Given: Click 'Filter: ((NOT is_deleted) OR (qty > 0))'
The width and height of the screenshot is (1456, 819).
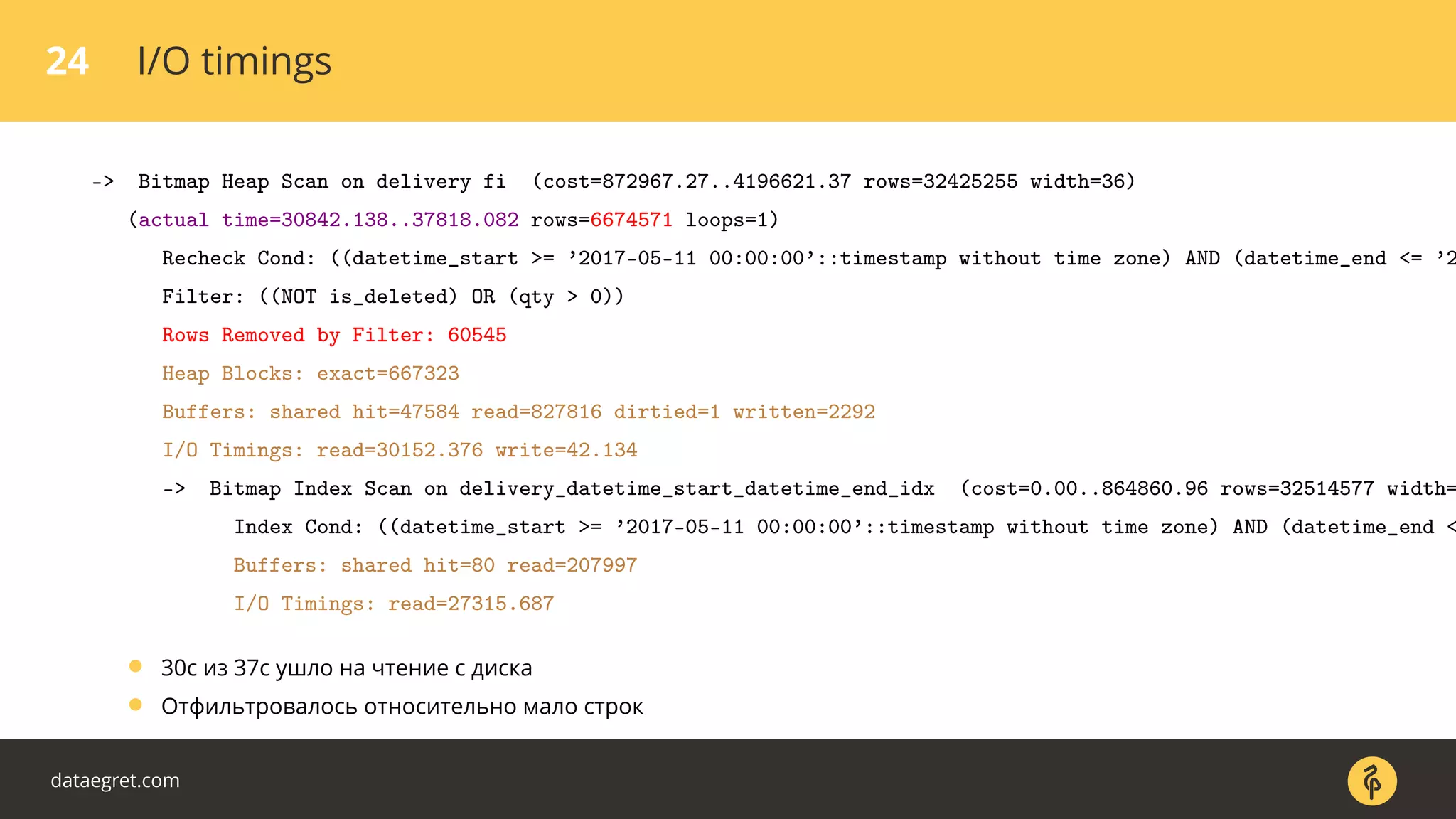Looking at the screenshot, I should tap(393, 296).
